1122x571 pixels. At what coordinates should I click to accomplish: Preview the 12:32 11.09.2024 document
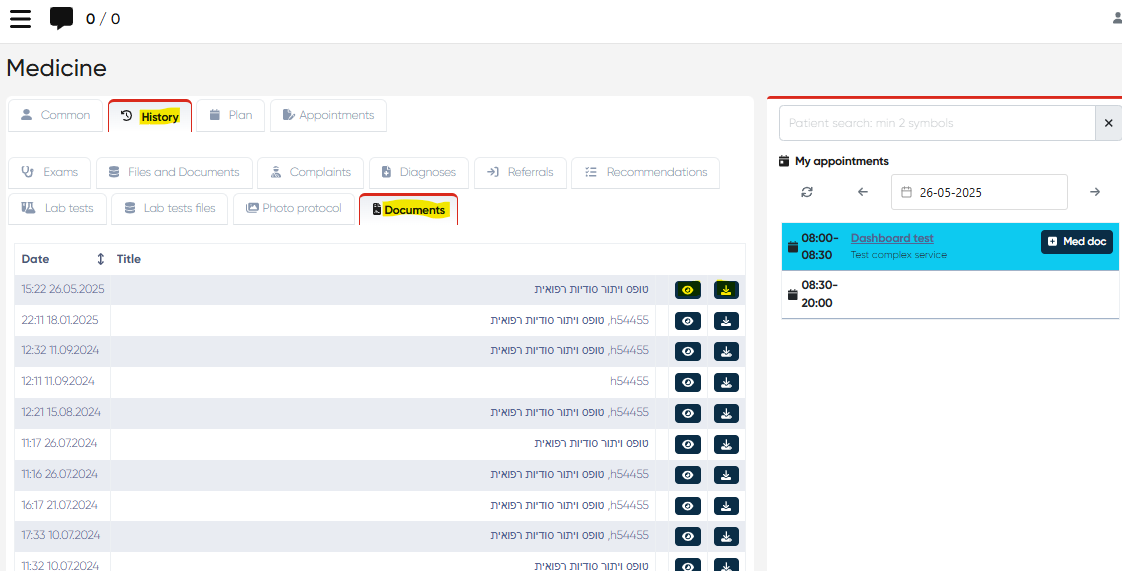coord(688,351)
